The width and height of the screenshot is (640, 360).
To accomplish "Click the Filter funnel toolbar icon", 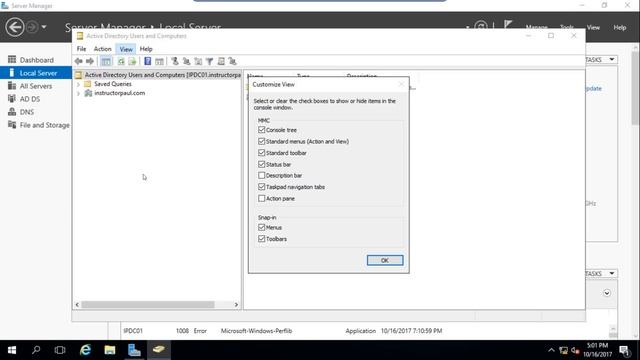I will pyautogui.click(x=209, y=61).
